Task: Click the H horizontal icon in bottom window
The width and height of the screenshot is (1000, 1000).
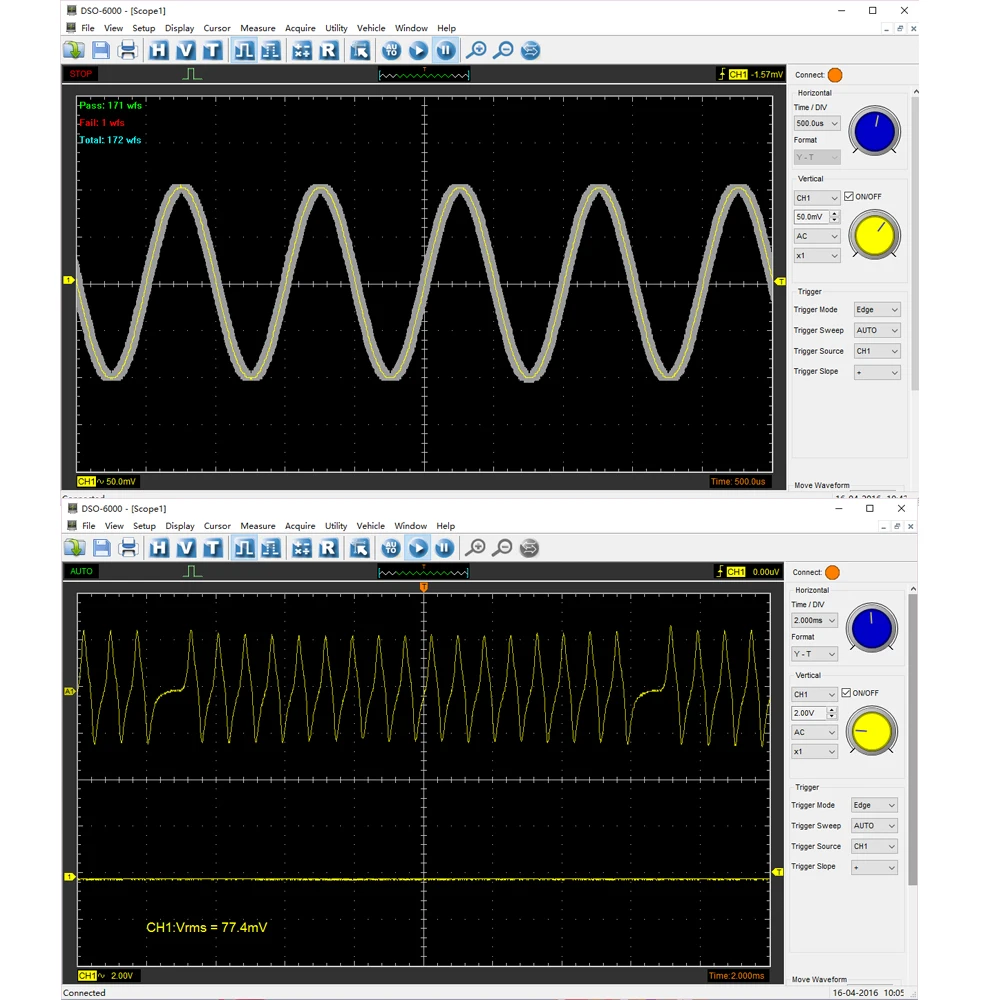Action: [159, 548]
